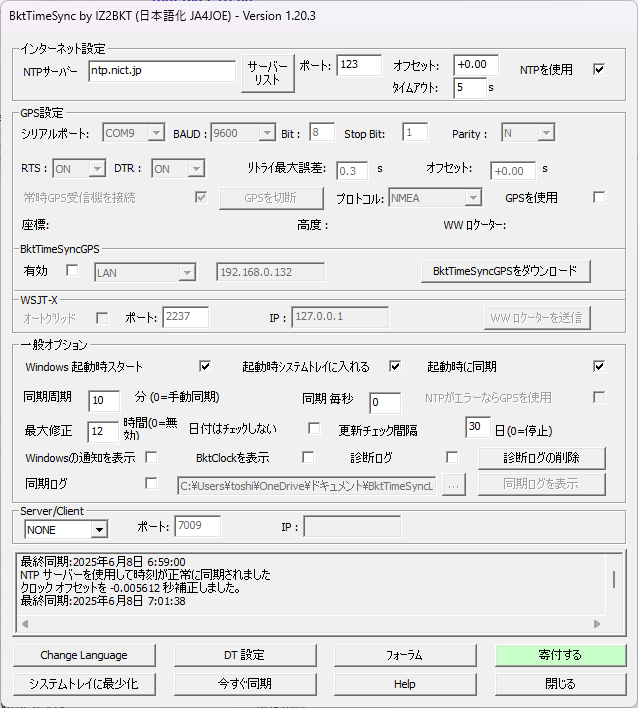Click the 同期 毎秒 field
The height and width of the screenshot is (708, 638).
pyautogui.click(x=385, y=402)
